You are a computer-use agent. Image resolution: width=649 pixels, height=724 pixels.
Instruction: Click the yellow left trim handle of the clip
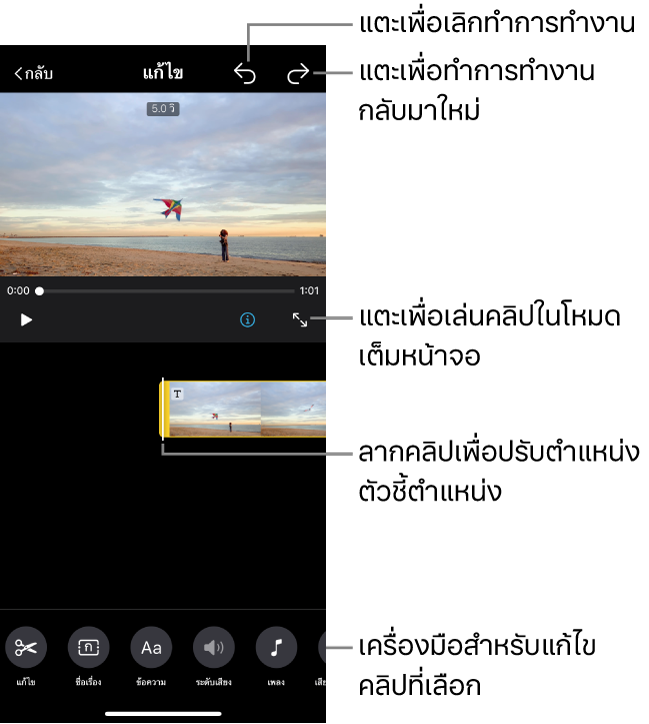(x=164, y=409)
